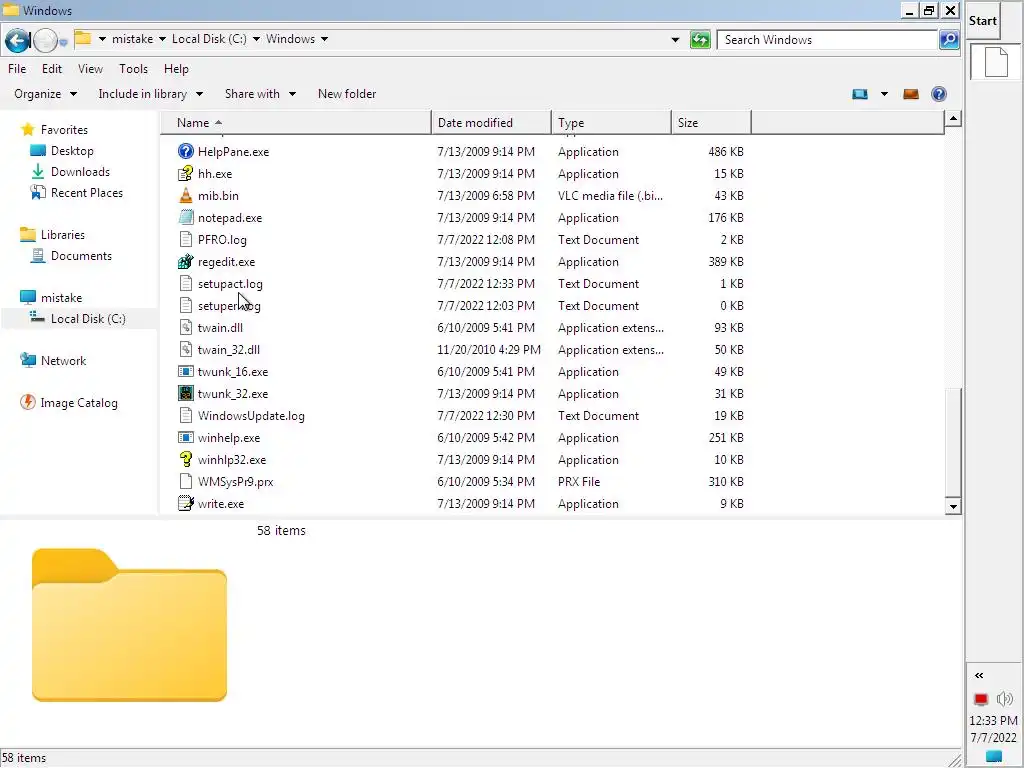1024x768 pixels.
Task: Select the twunk_32.exe icon
Action: 185,393
